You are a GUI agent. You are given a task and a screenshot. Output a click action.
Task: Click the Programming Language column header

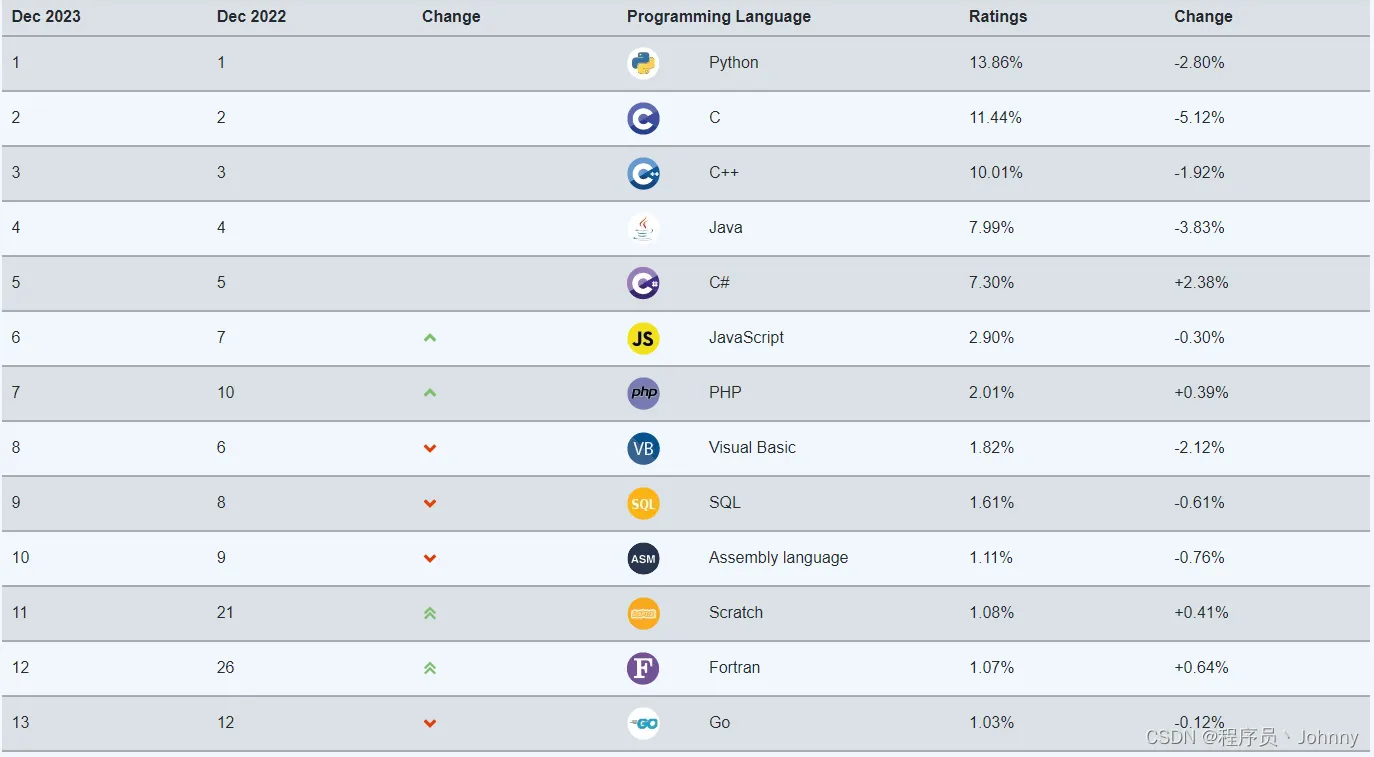coord(718,16)
